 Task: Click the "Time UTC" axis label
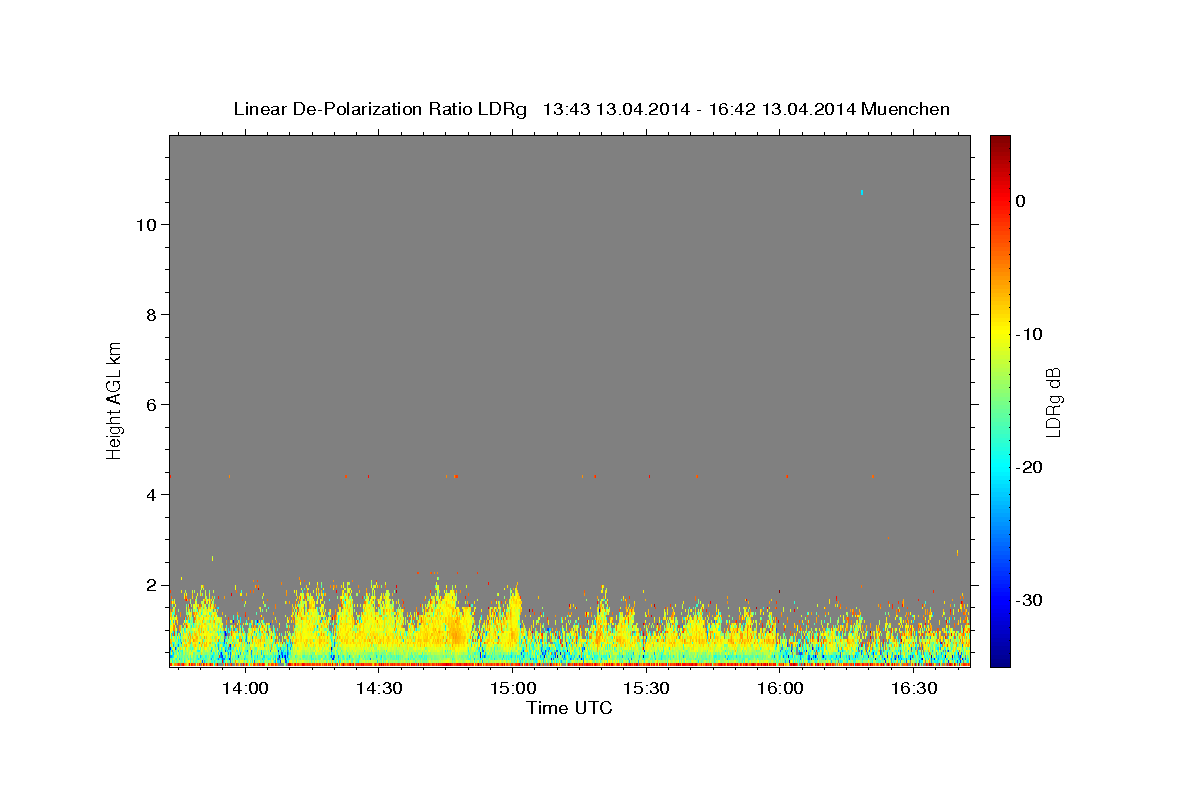click(x=569, y=708)
